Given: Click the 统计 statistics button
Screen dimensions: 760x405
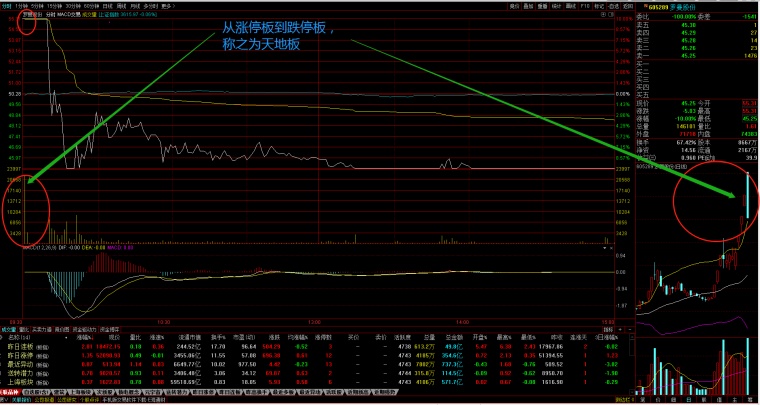Looking at the screenshot, I should click(556, 6).
